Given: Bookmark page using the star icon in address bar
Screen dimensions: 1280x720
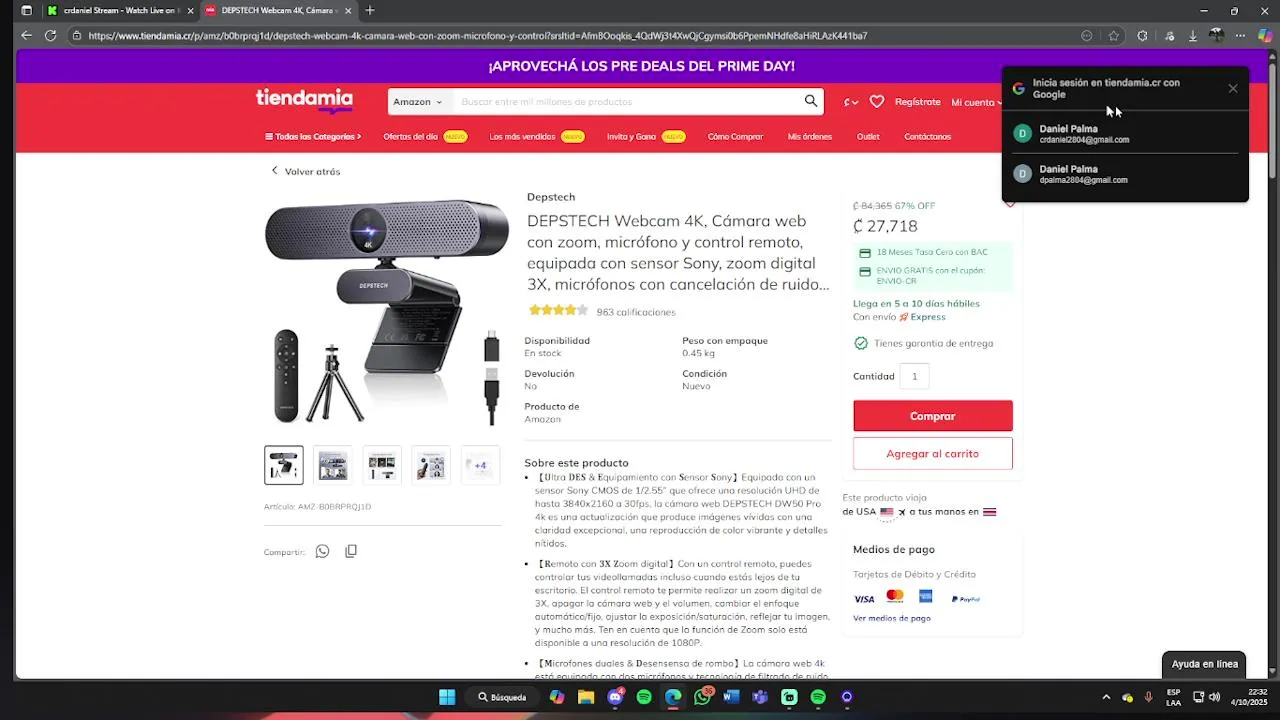Looking at the screenshot, I should pos(1114,35).
